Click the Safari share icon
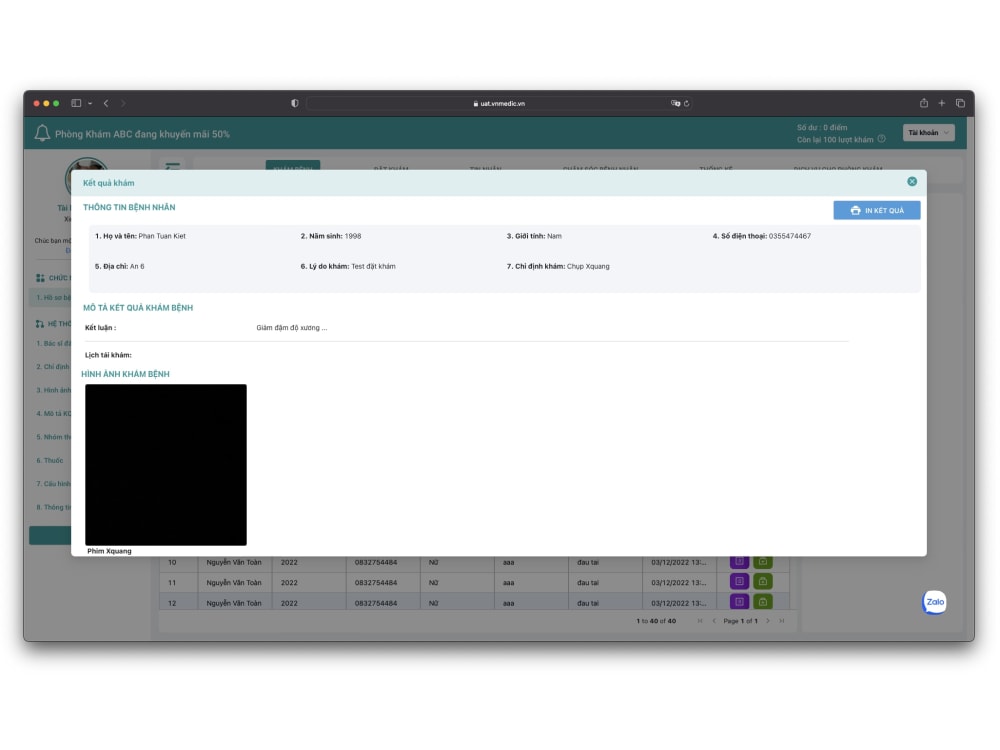The height and width of the screenshot is (750, 1000). (923, 103)
